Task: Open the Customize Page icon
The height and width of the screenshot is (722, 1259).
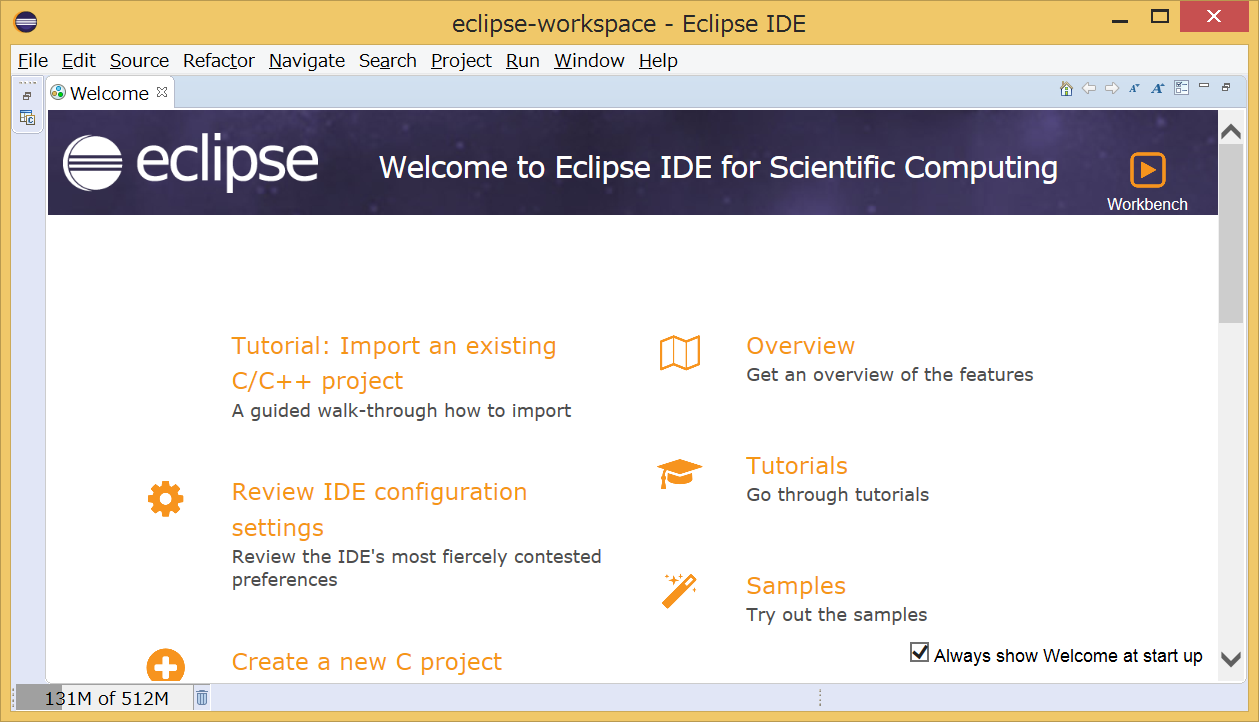Action: (1181, 88)
